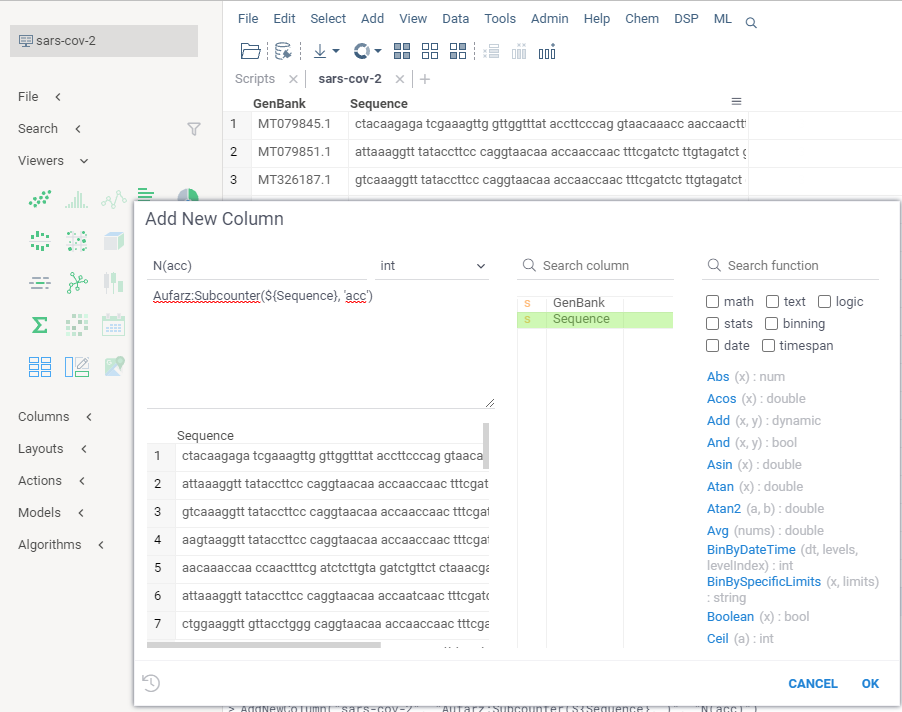Add the calendar viewer
This screenshot has height=712, width=902.
click(x=113, y=325)
